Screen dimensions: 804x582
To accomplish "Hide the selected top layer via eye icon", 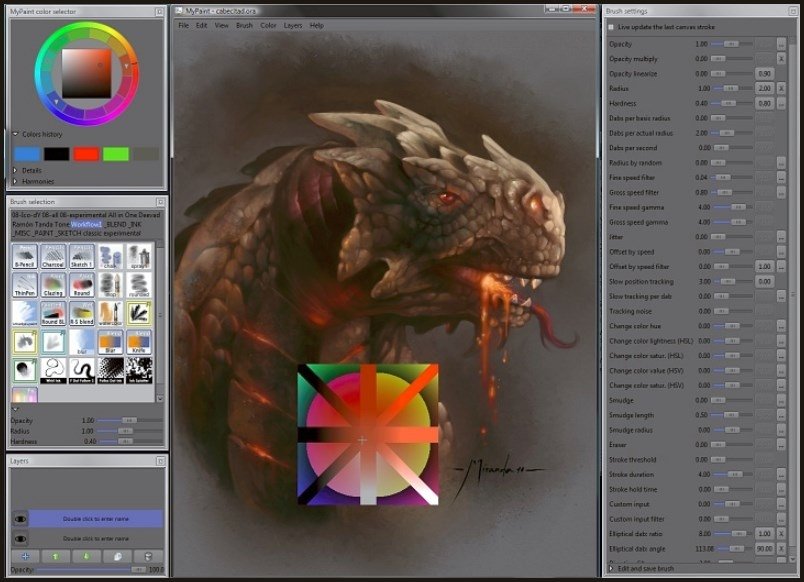I will click(x=19, y=519).
